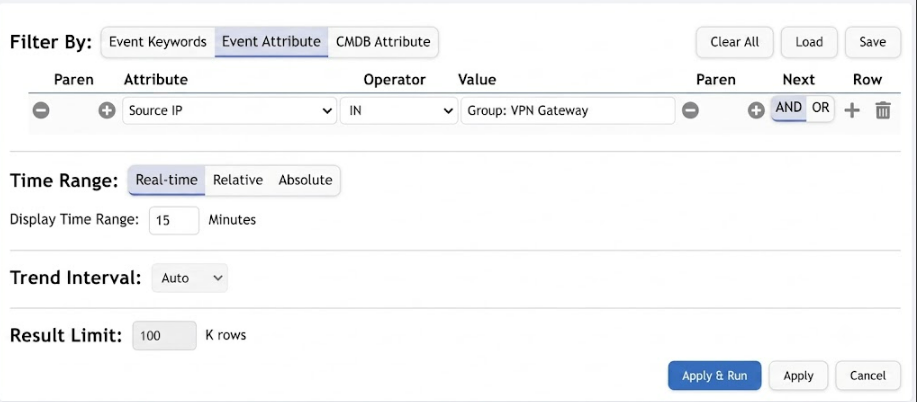Delete the filter row with trash icon
The height and width of the screenshot is (402, 917).
pyautogui.click(x=883, y=110)
